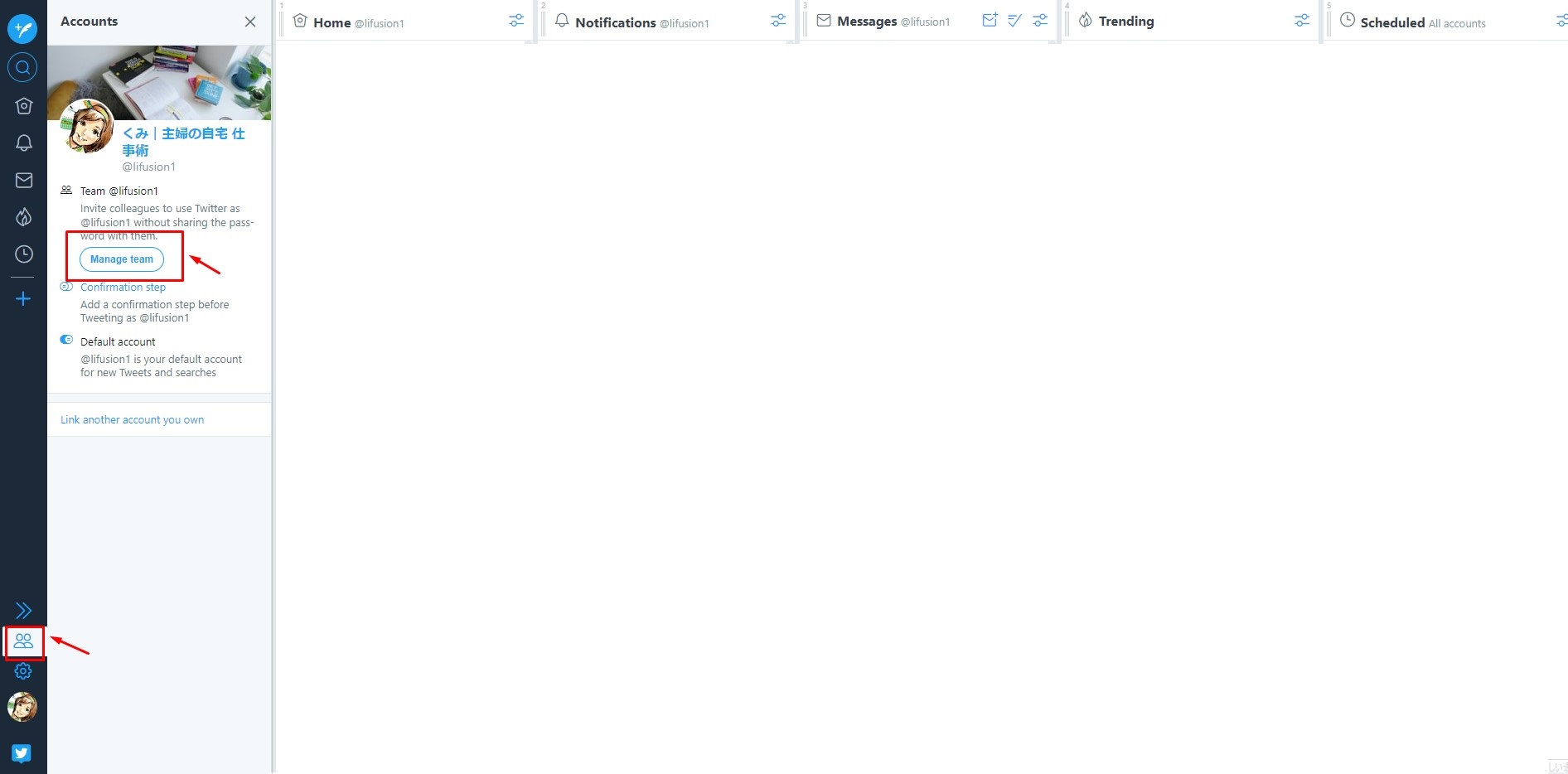
Task: Click the Messages column envelope icon
Action: pos(824,21)
